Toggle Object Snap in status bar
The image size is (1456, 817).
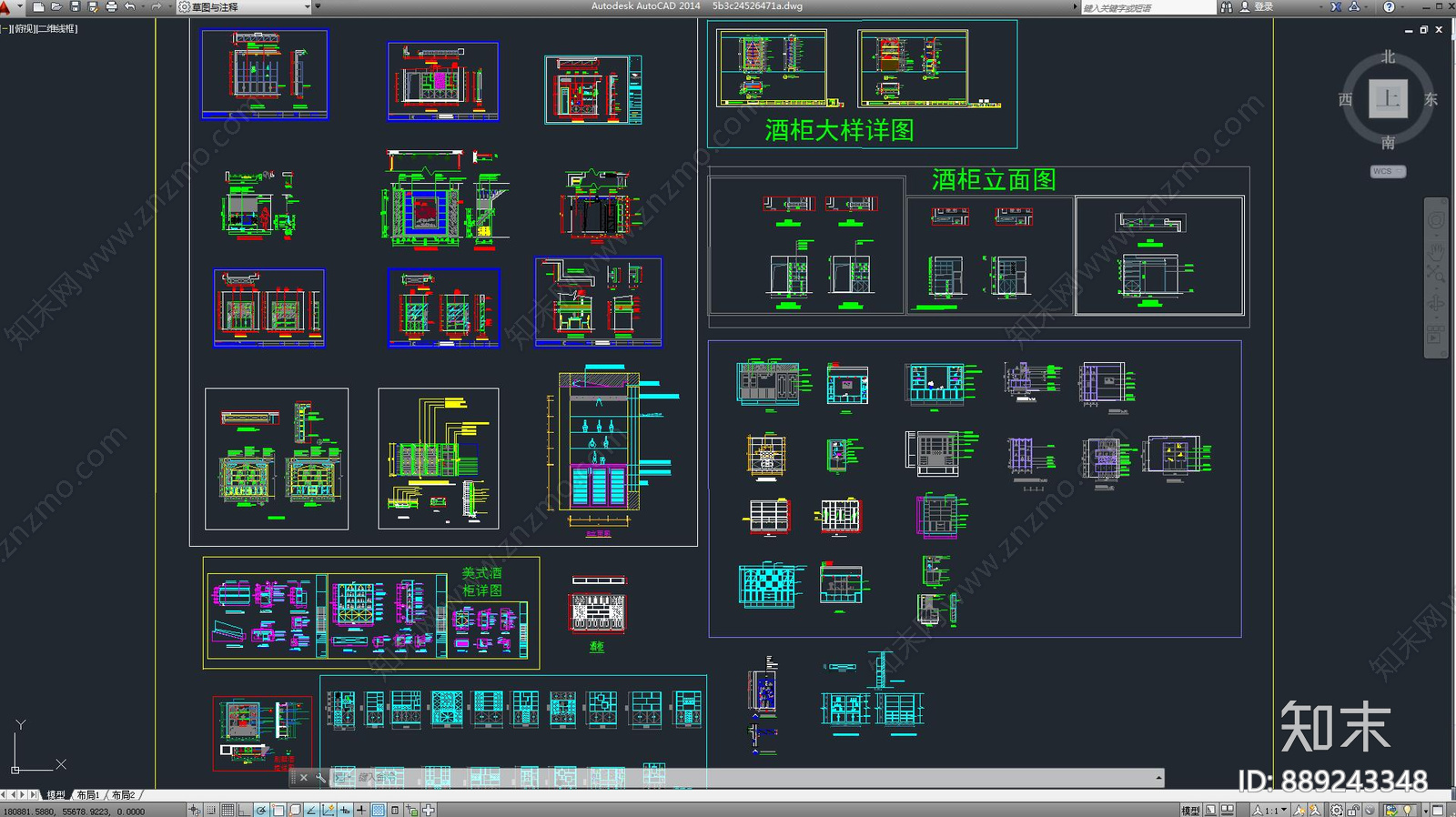(x=278, y=810)
